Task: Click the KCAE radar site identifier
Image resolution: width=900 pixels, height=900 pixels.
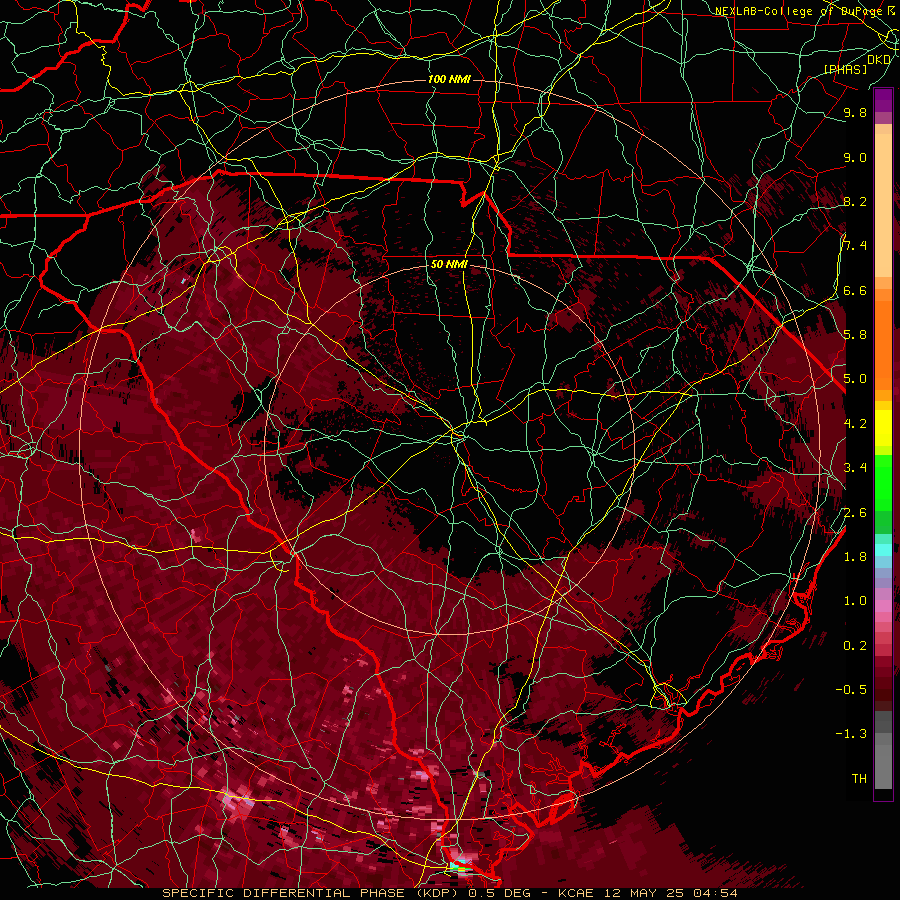Action: (577, 894)
